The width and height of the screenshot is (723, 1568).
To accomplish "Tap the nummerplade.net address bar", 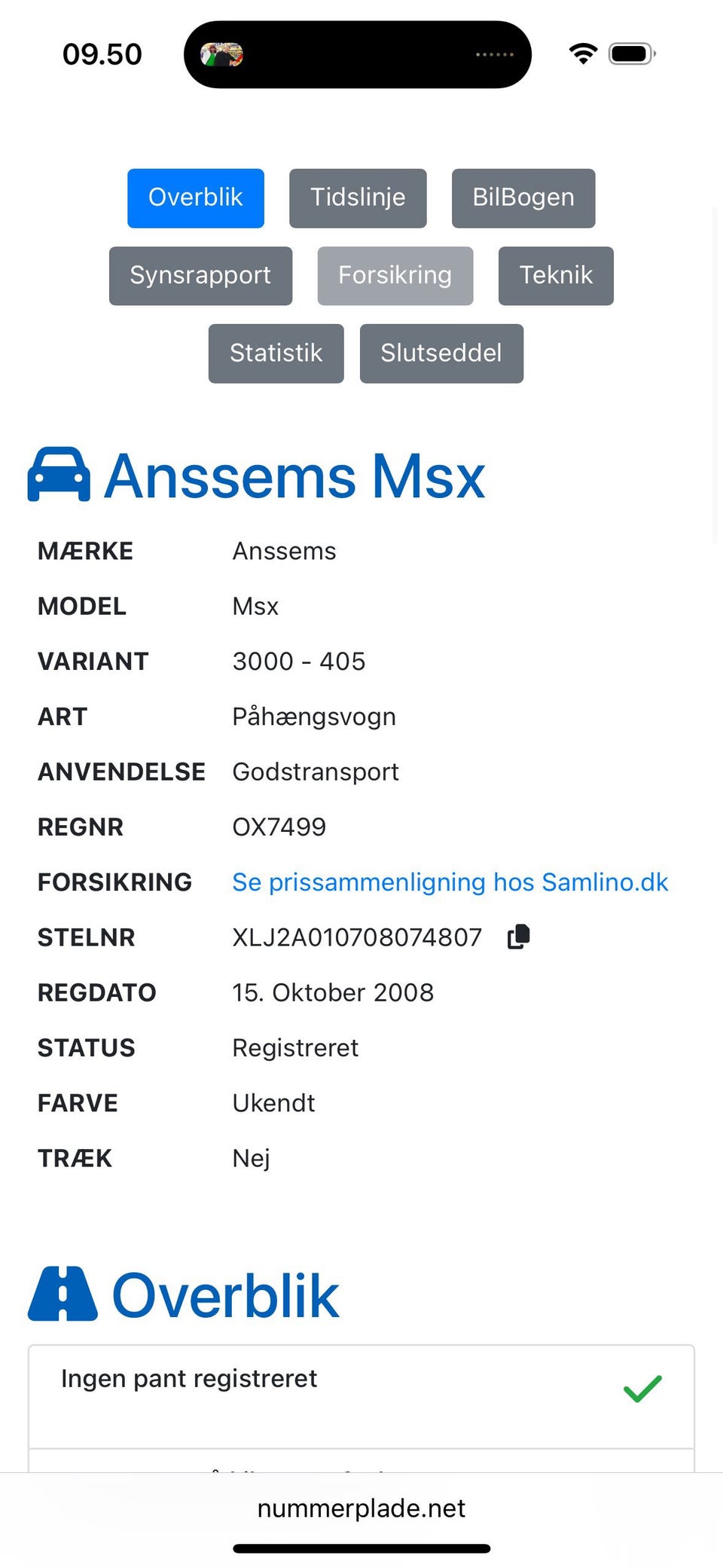I will coord(361,1508).
